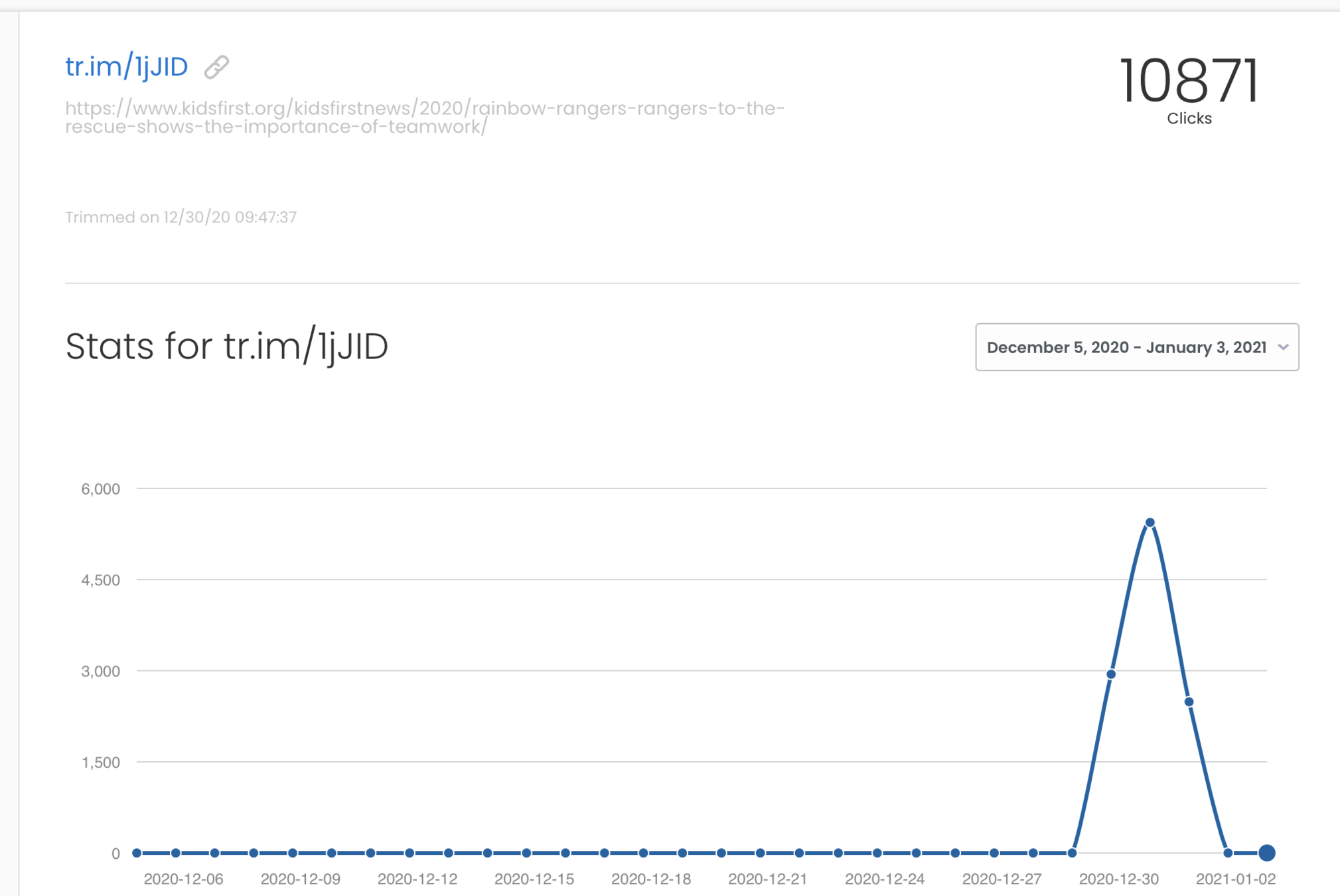1340x896 pixels.
Task: Click the 4,500 y-axis label
Action: (x=100, y=580)
